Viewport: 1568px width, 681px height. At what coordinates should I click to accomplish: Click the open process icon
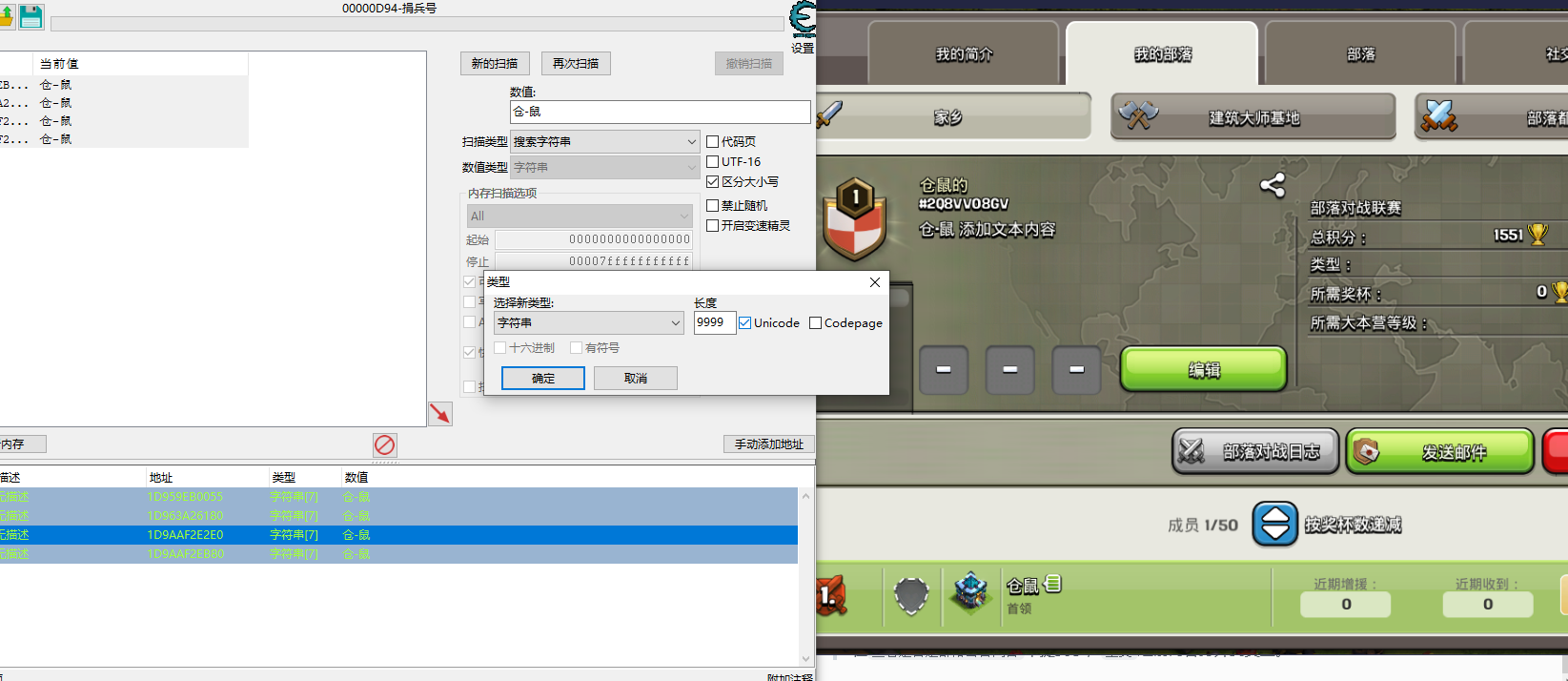pyautogui.click(x=6, y=16)
